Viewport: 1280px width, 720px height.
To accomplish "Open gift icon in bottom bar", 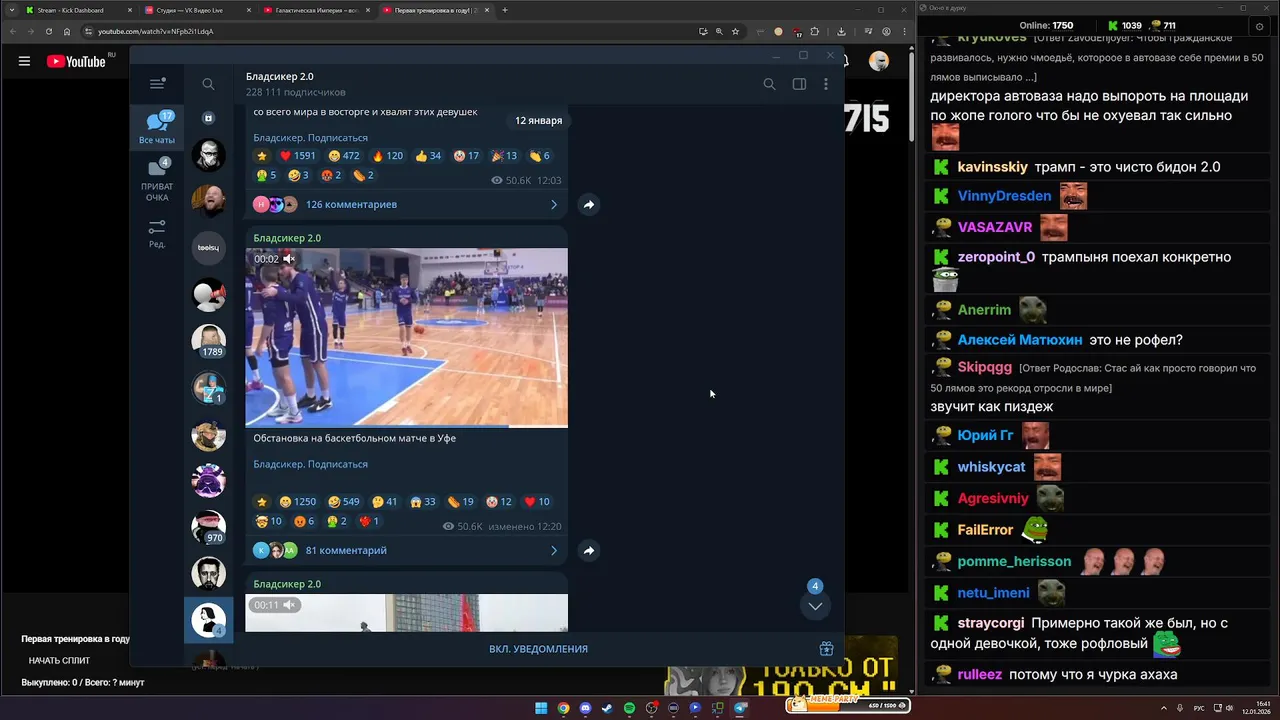I will tap(826, 649).
